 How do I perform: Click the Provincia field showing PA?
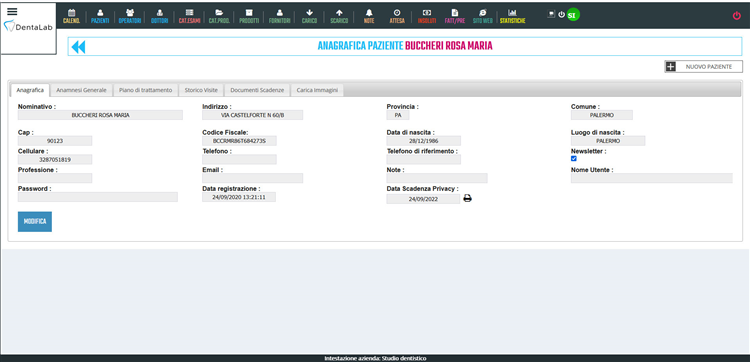[398, 115]
